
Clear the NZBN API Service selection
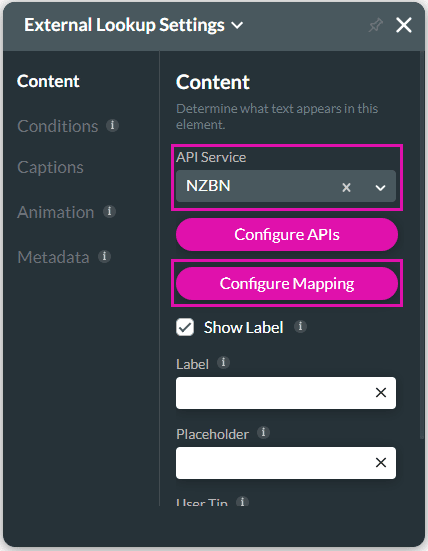[346, 187]
